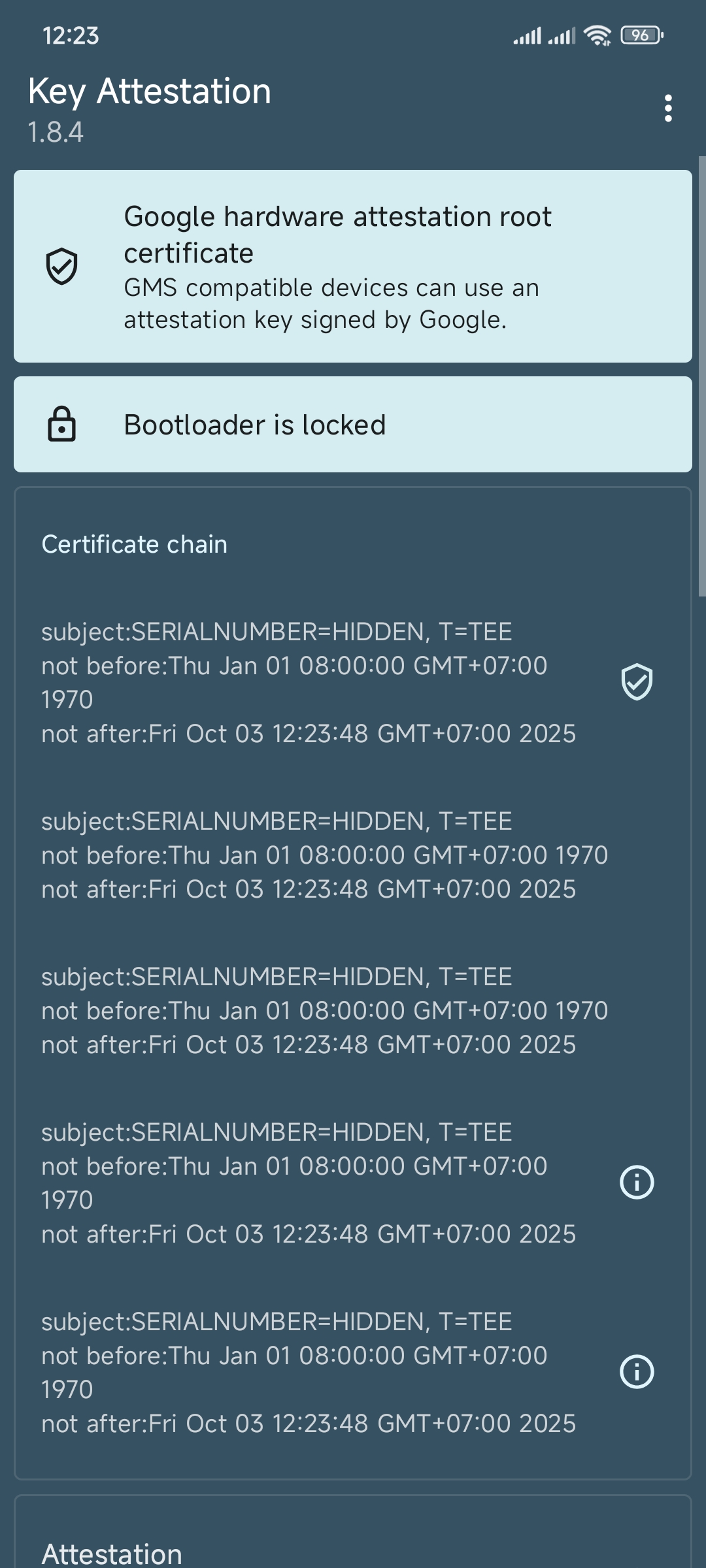Tap the Wi-Fi status bar icon
Screen dimensions: 706x1568
pos(597,35)
